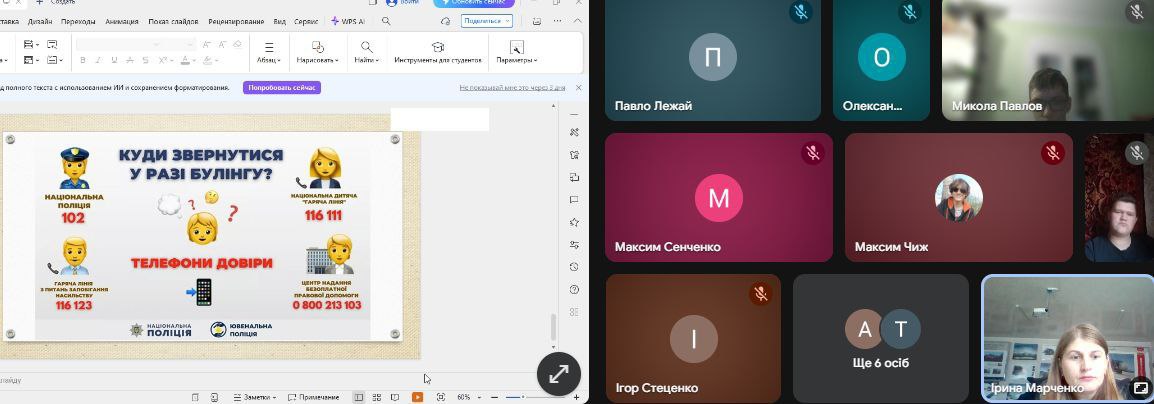Click 'Не показывай мне это' link
The image size is (1154, 404).
507,88
